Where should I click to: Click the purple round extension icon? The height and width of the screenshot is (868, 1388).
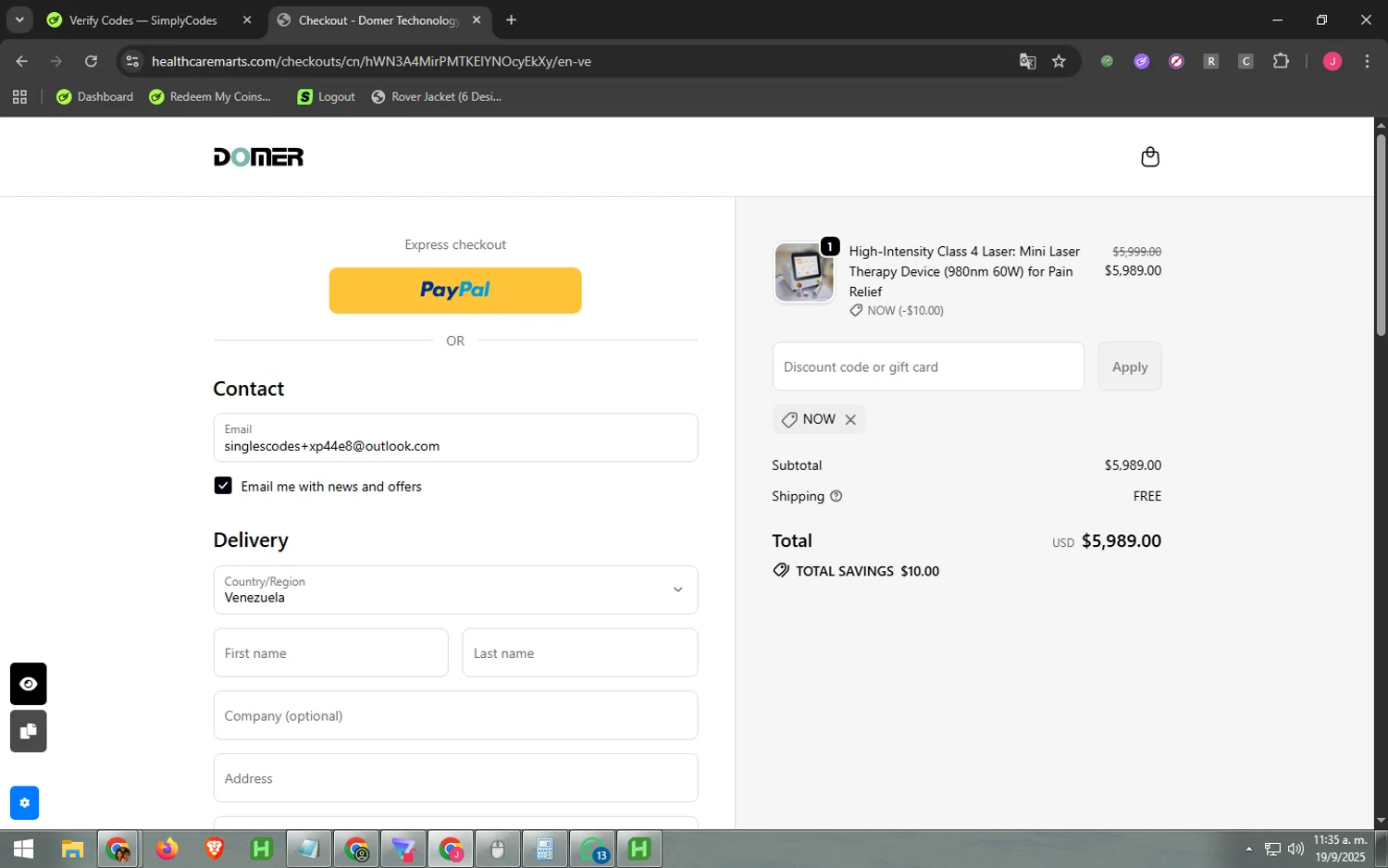1142,61
